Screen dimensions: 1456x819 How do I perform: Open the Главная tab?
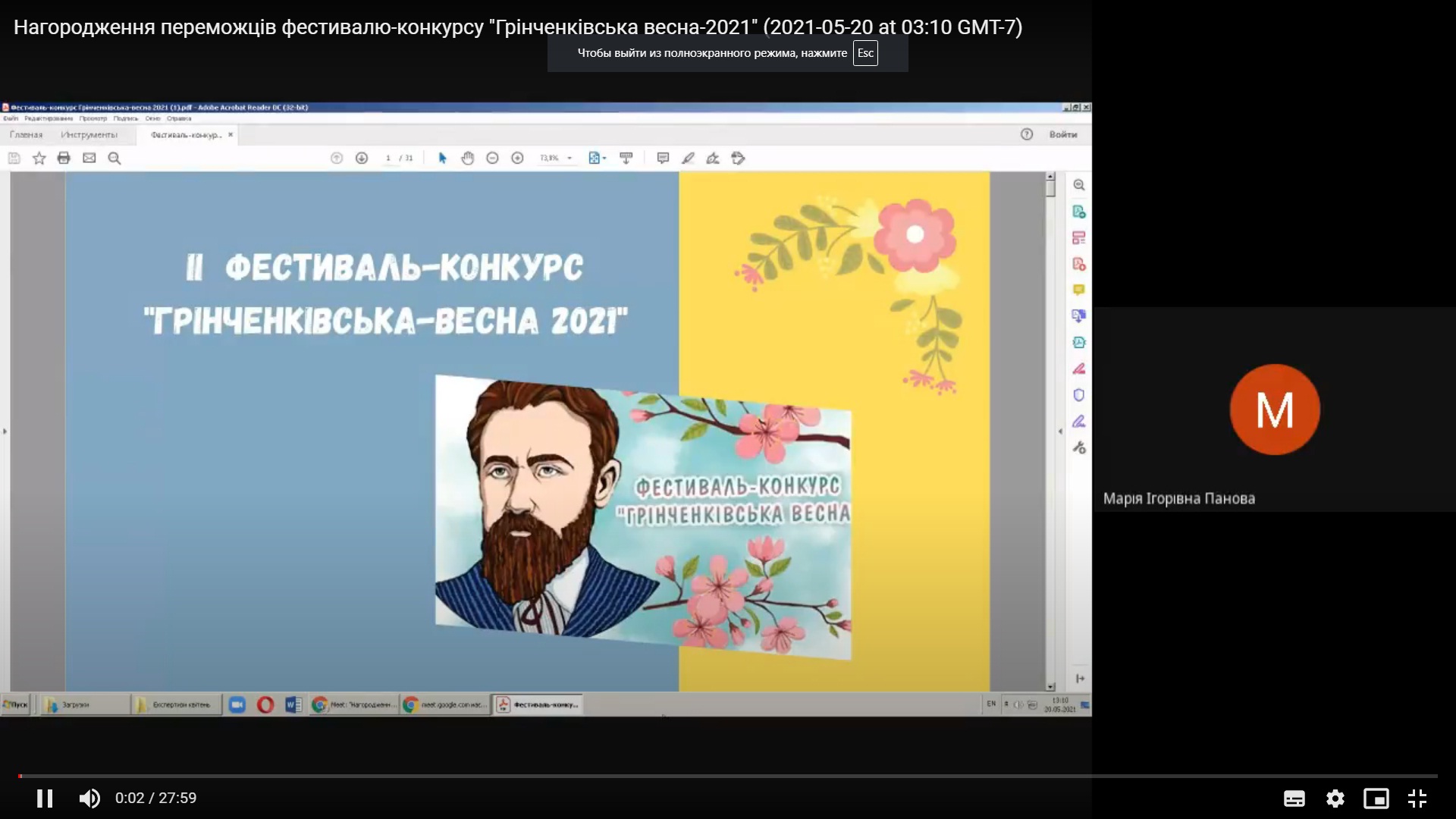click(26, 134)
